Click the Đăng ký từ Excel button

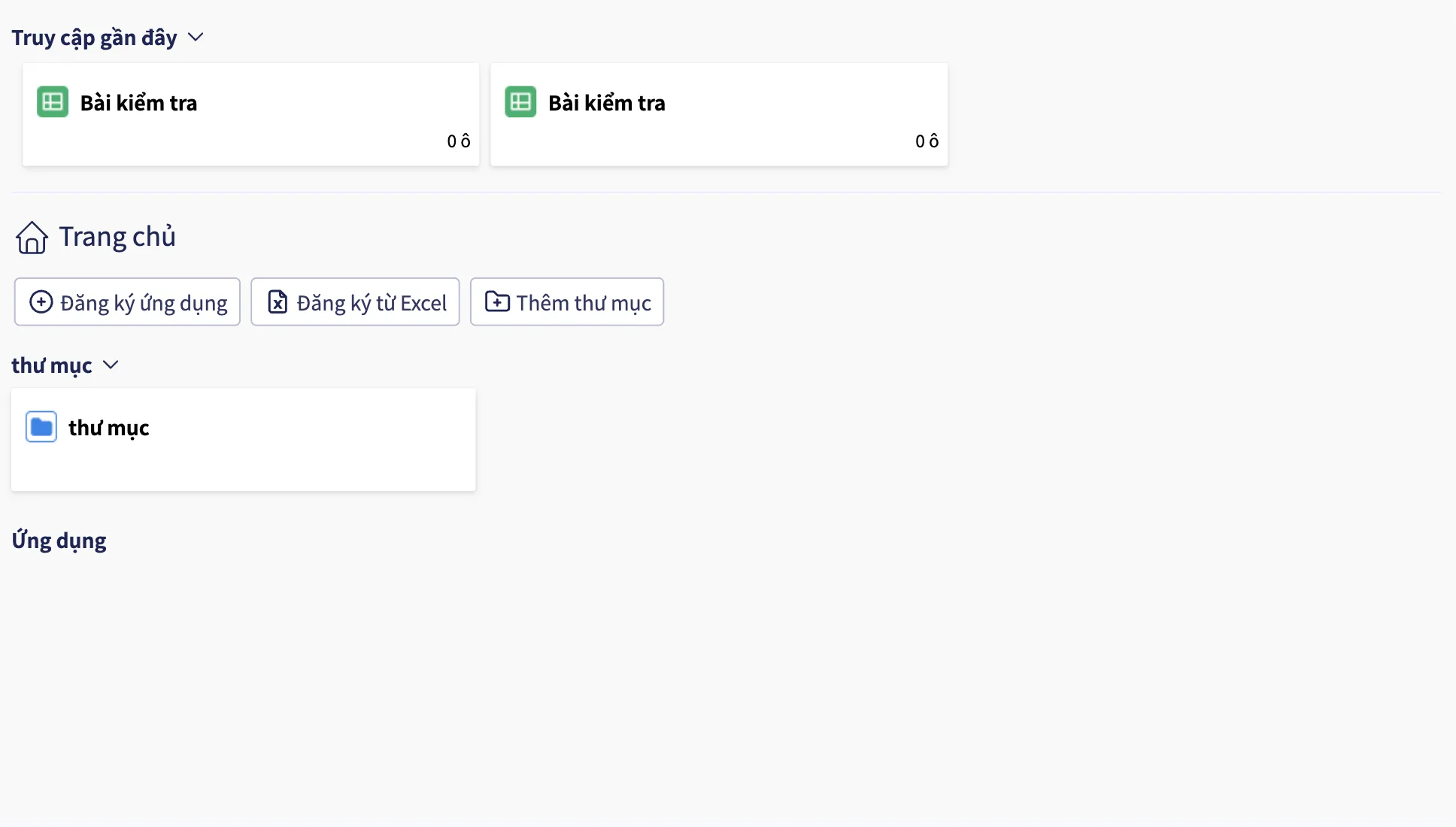(x=355, y=302)
